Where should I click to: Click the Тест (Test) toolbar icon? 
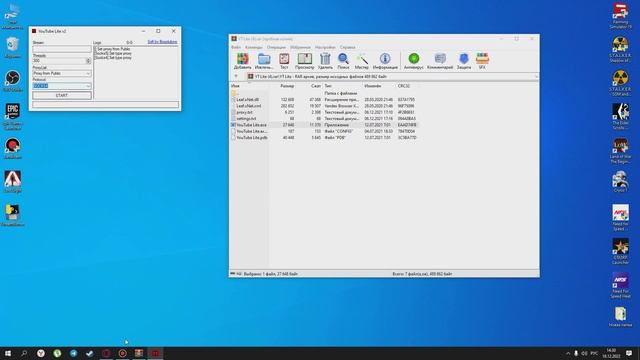[x=284, y=61]
